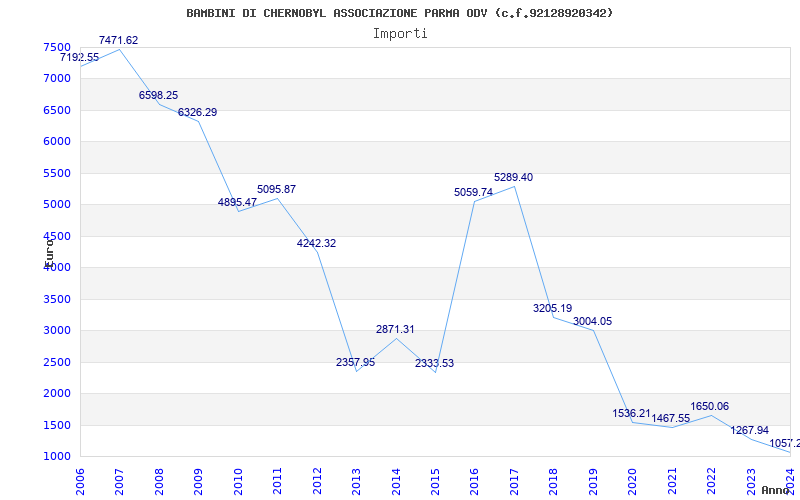Screen dimensions: 800x500
Task: Click the y-axis tick 5500
Action: (x=57, y=173)
